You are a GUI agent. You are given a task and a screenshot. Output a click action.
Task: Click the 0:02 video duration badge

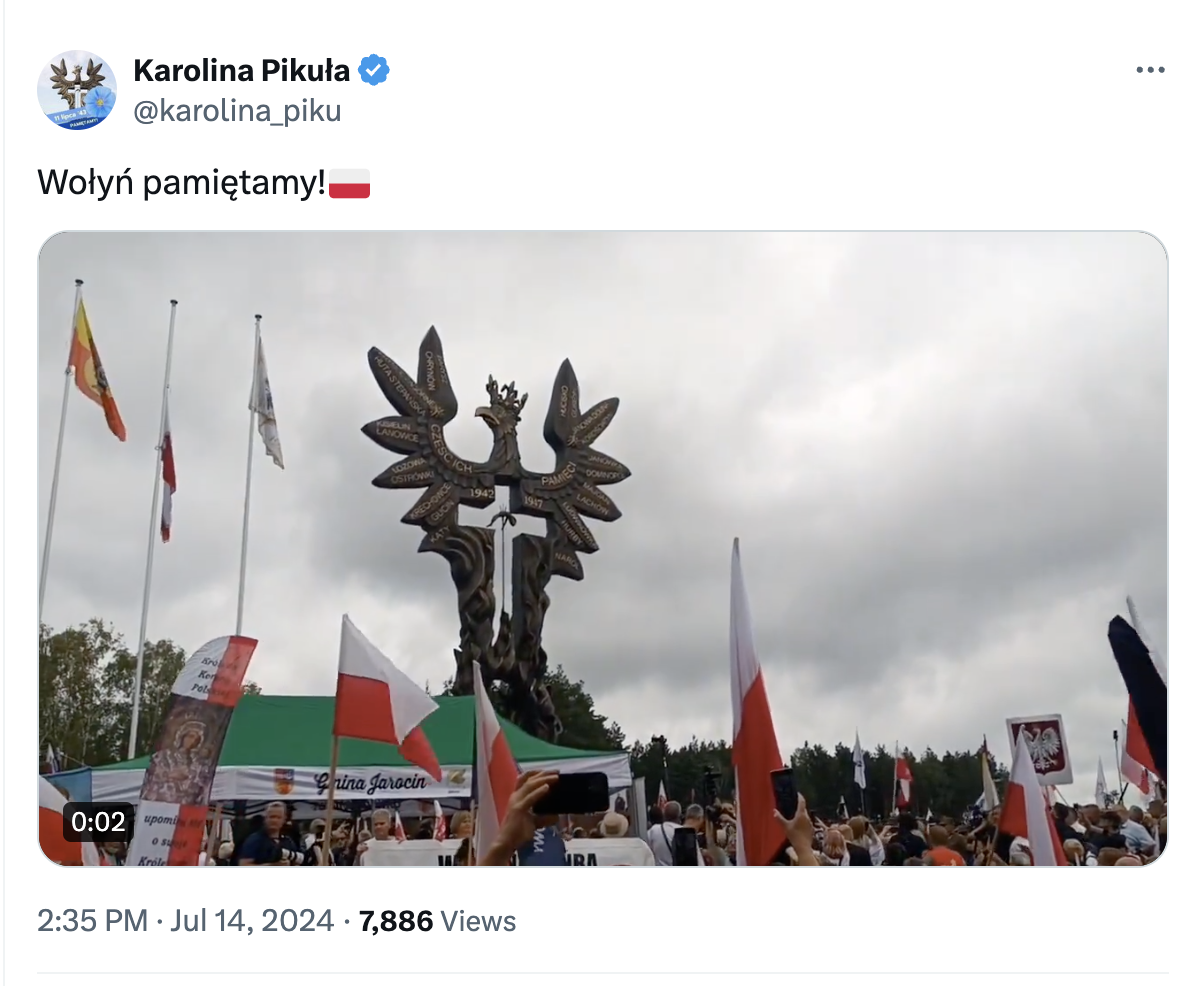99,822
